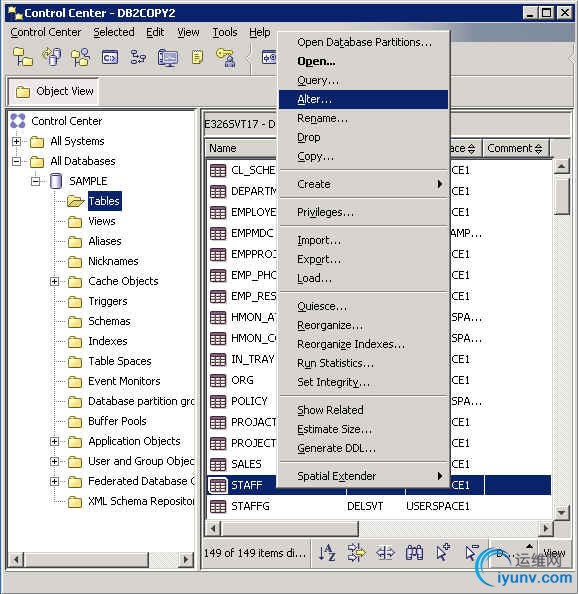Screen dimensions: 578x594
Task: Click the View button at bottom right
Action: coord(555,553)
